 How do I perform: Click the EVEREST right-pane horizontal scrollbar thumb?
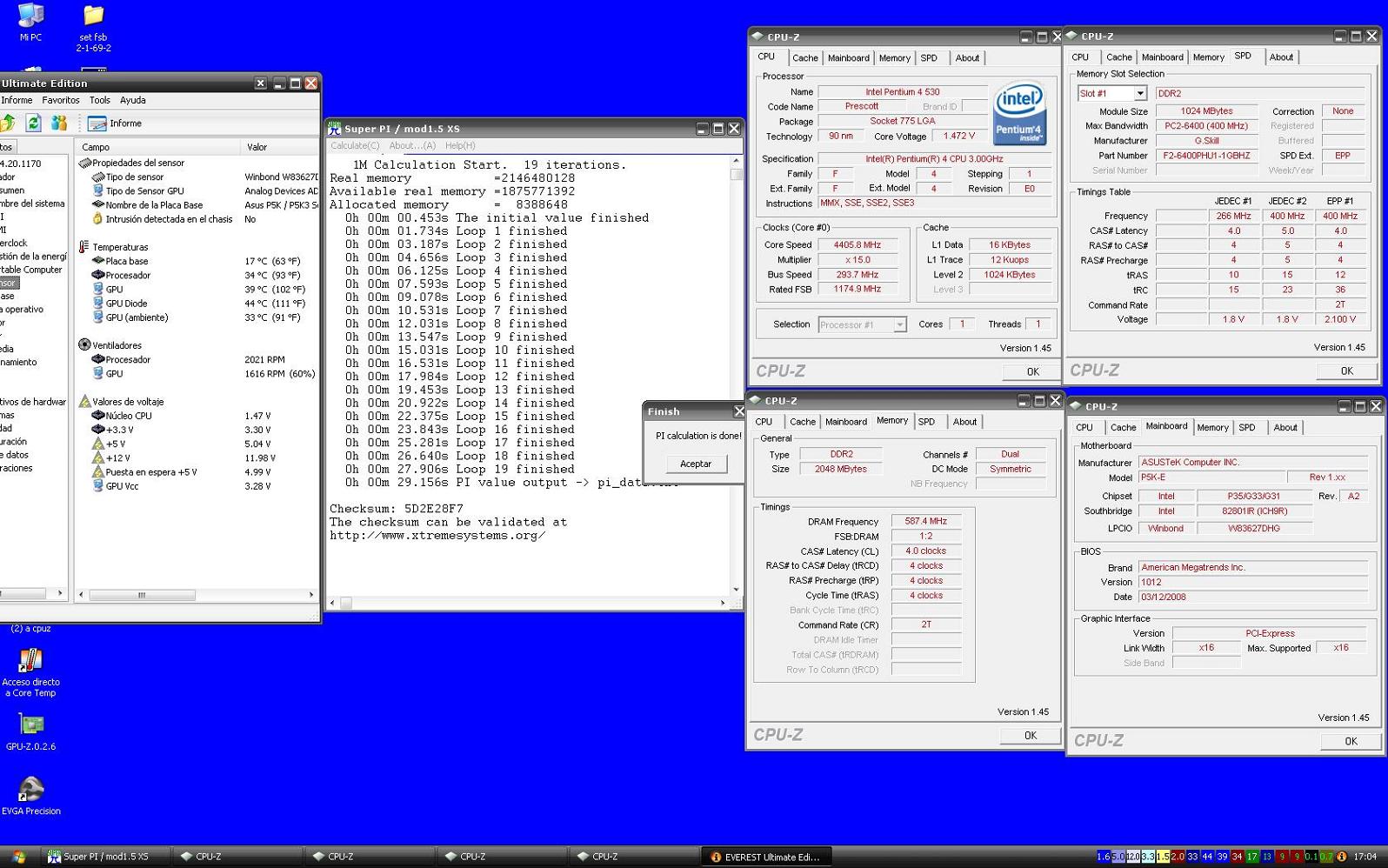[x=142, y=595]
